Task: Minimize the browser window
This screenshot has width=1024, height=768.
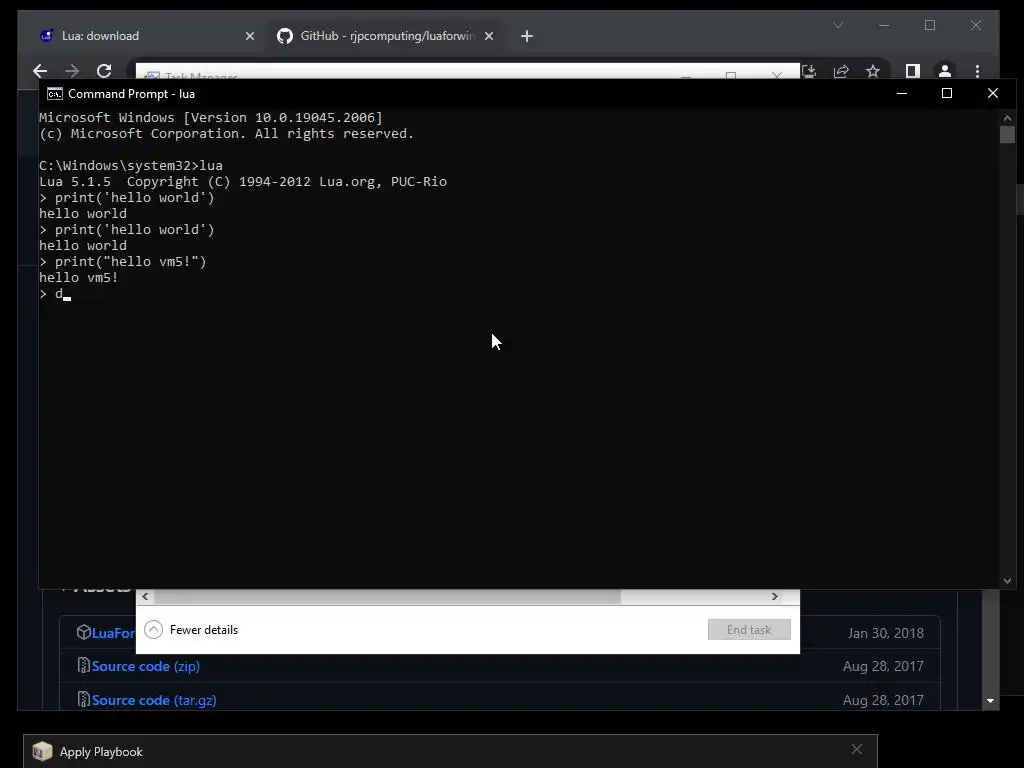Action: (884, 25)
